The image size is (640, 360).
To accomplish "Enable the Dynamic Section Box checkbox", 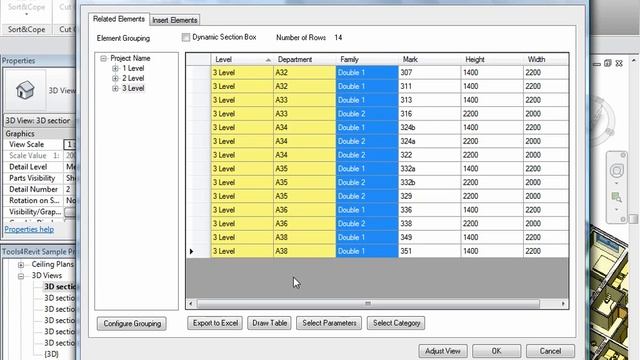I will 186,38.
